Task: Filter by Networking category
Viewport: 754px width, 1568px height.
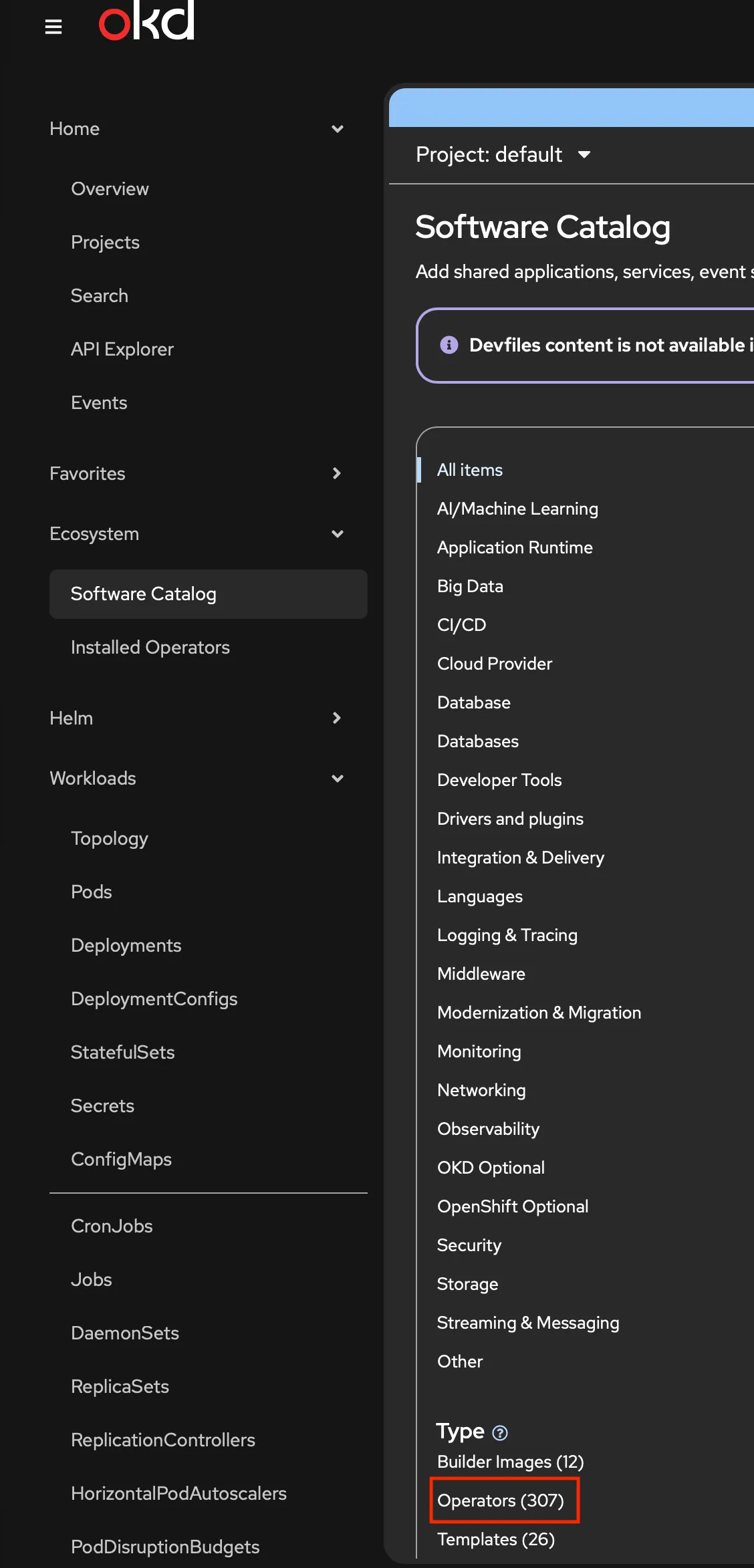Action: [x=481, y=1090]
